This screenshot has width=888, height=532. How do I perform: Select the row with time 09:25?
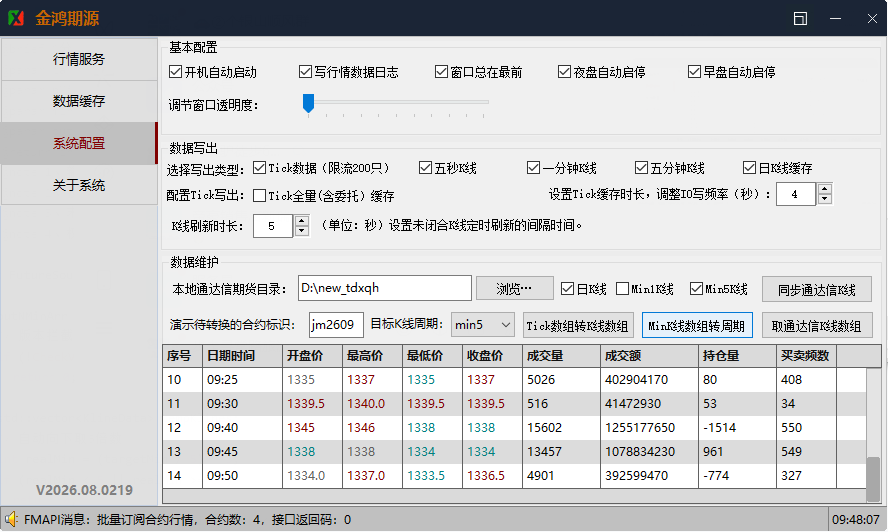pos(514,380)
